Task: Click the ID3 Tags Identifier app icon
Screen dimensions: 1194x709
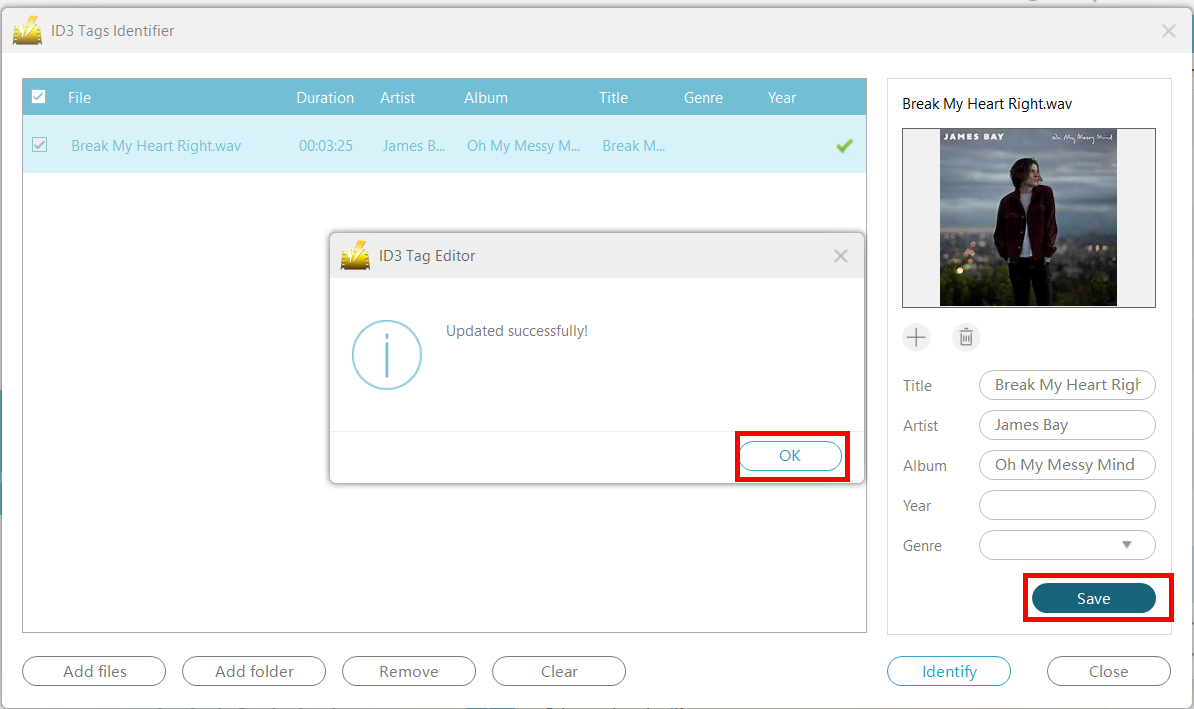Action: 27,31
